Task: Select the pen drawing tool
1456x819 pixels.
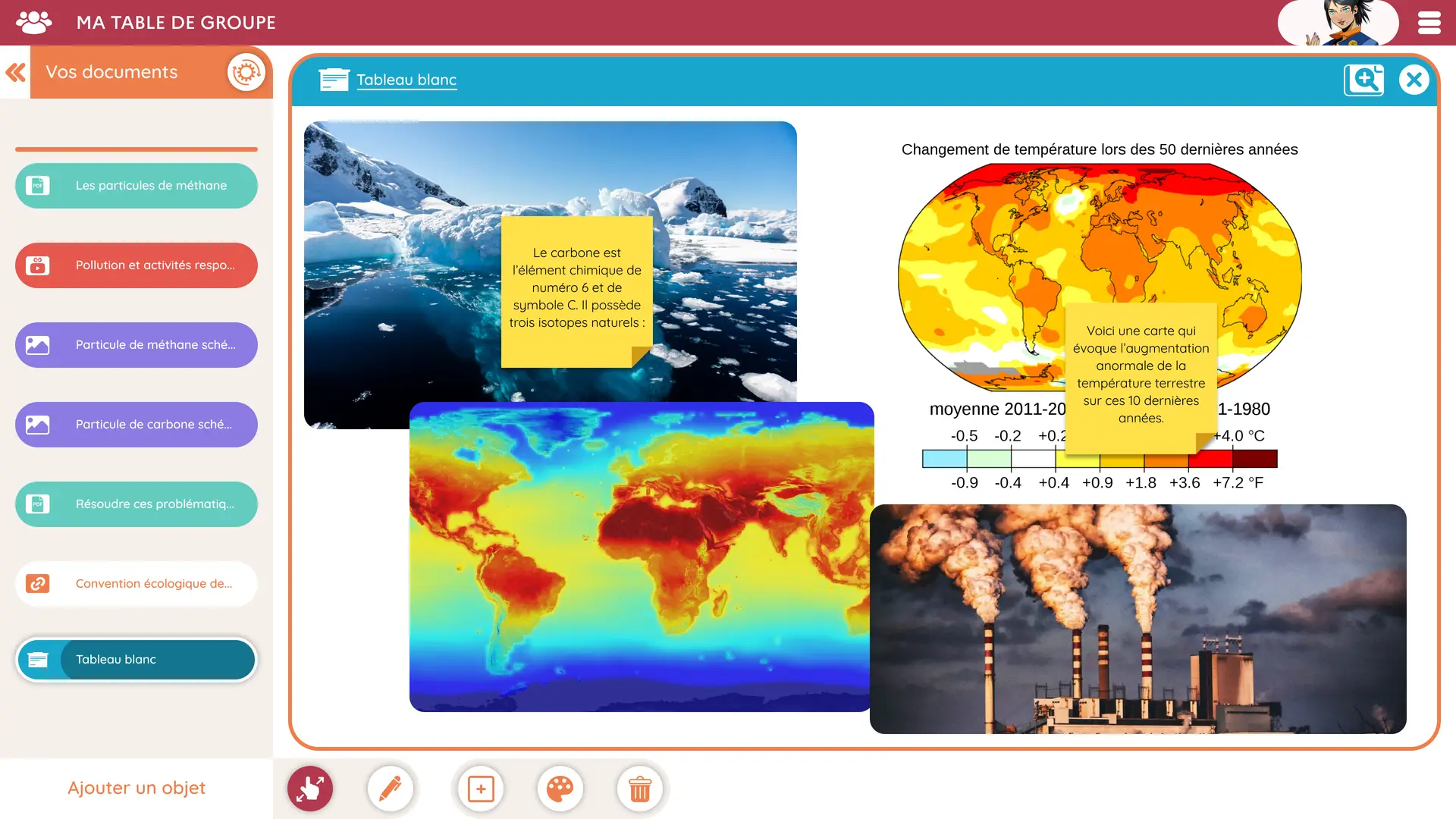Action: coord(390,789)
